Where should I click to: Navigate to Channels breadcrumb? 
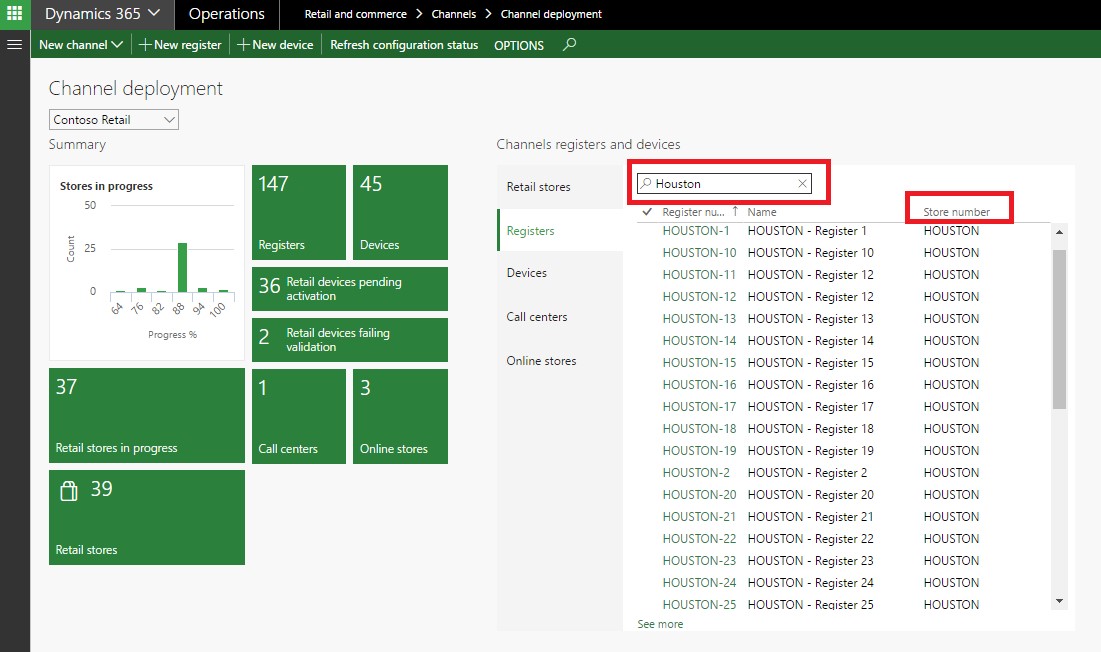454,14
